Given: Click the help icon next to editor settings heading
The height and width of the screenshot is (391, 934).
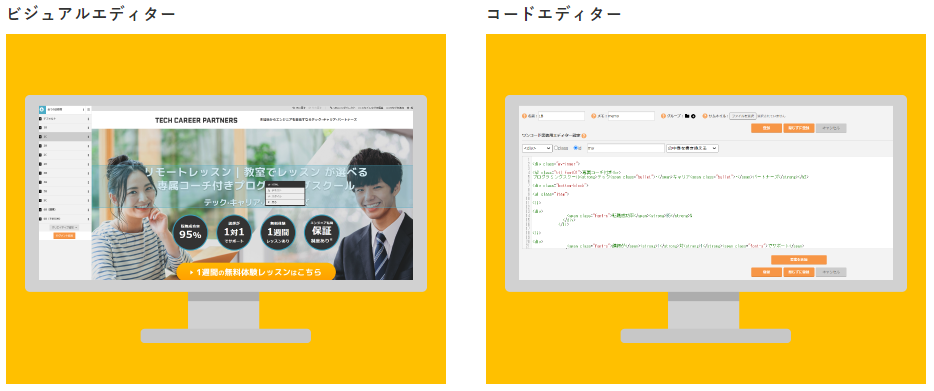Looking at the screenshot, I should (x=584, y=136).
